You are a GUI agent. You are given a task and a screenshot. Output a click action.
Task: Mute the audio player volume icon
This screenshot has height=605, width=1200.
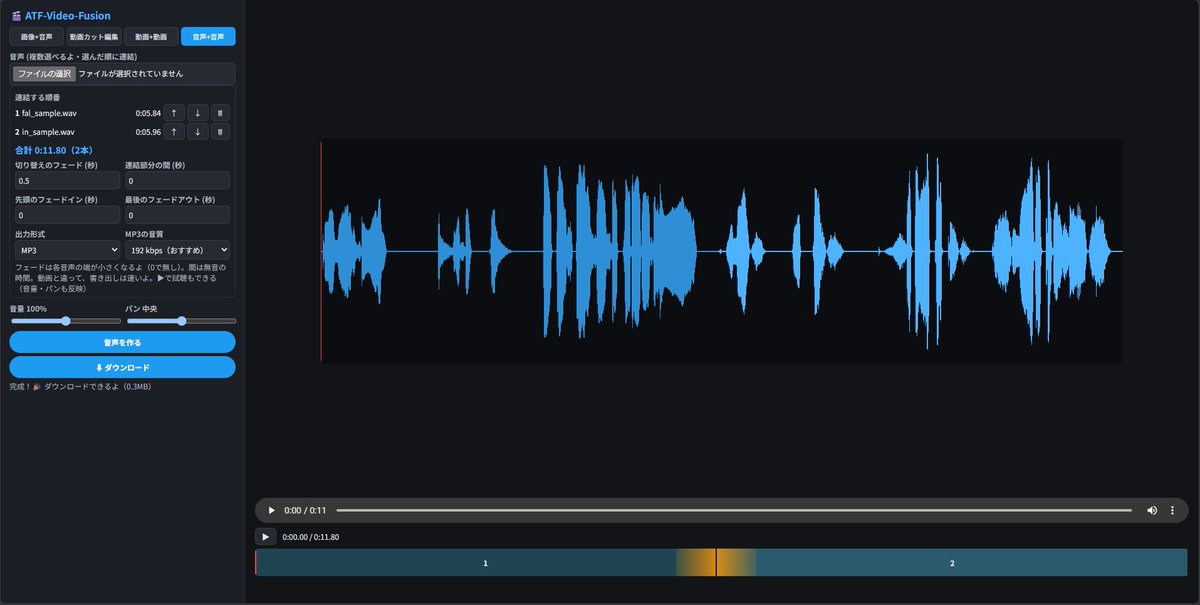tap(1152, 510)
